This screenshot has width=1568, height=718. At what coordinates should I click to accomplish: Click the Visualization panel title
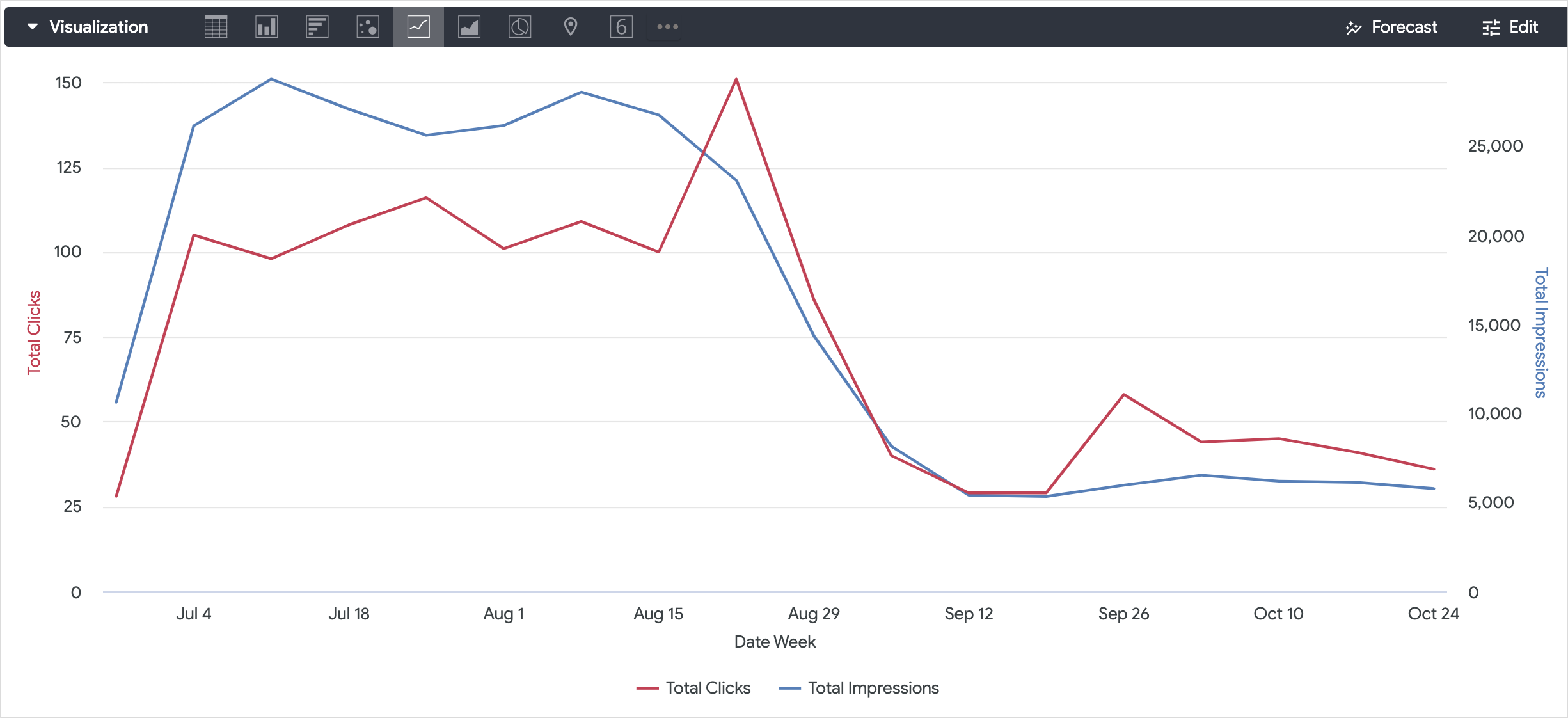pos(99,27)
